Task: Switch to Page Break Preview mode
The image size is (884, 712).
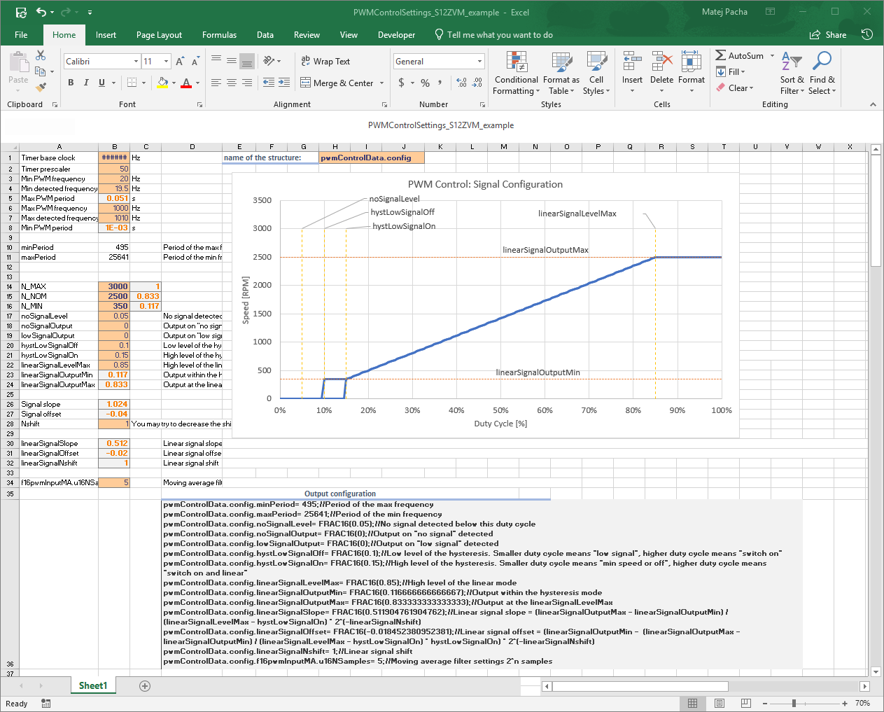Action: tap(745, 703)
